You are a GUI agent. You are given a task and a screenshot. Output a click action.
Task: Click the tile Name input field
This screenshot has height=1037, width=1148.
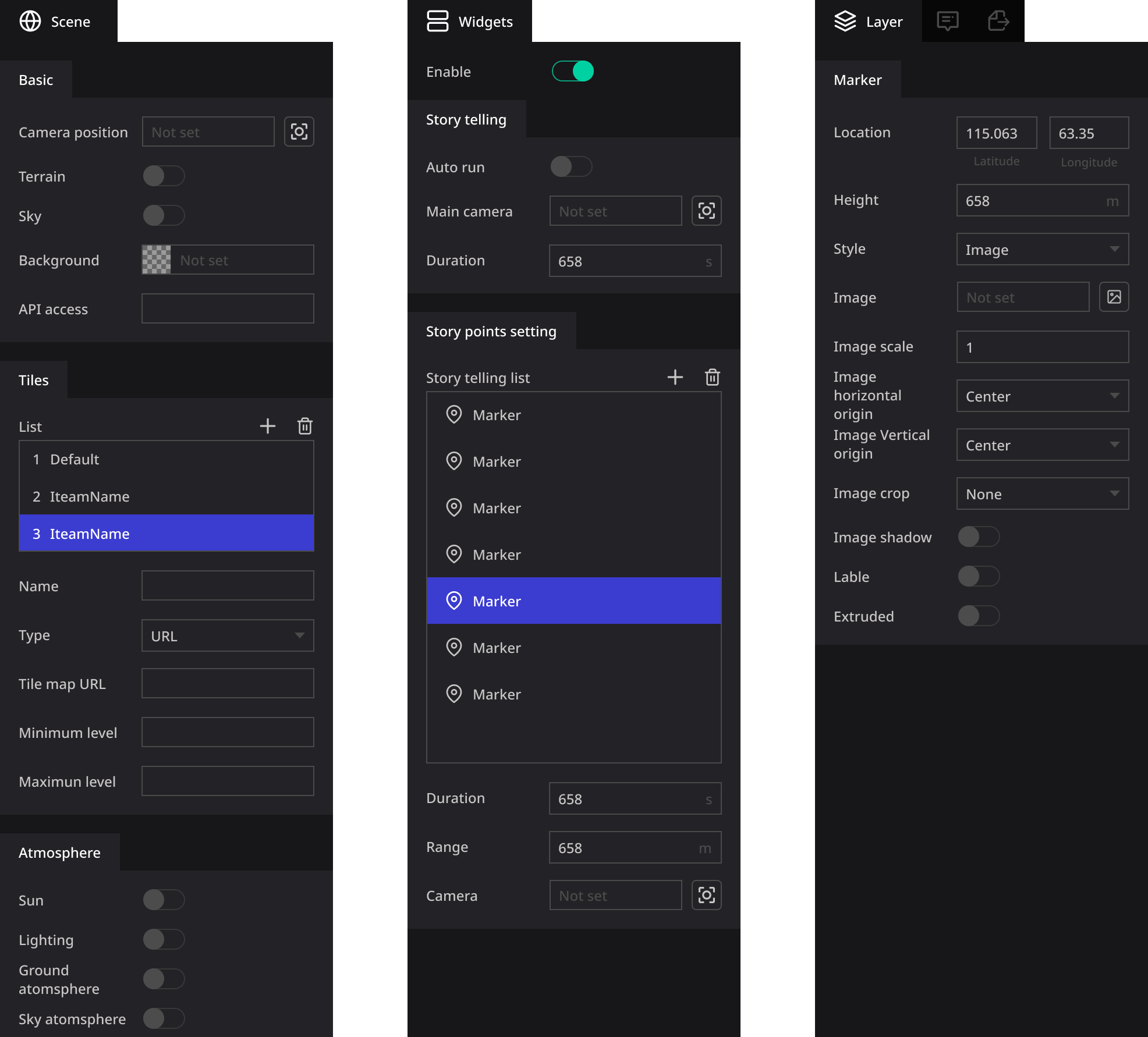tap(228, 585)
